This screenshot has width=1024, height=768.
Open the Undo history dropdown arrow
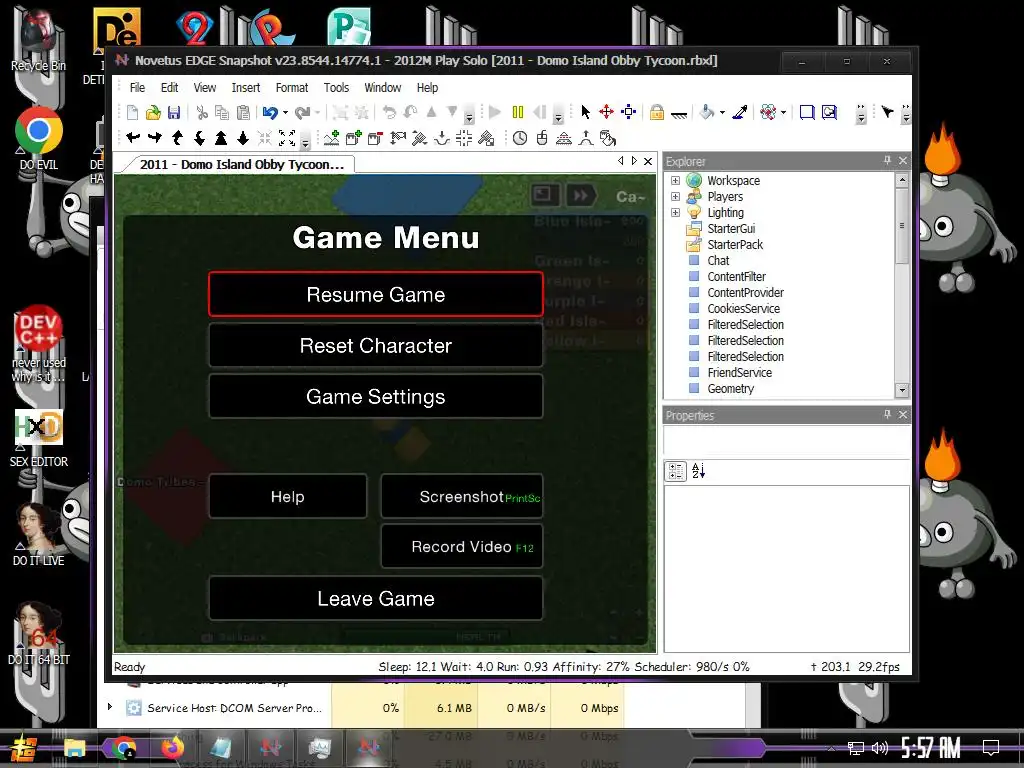(x=285, y=112)
